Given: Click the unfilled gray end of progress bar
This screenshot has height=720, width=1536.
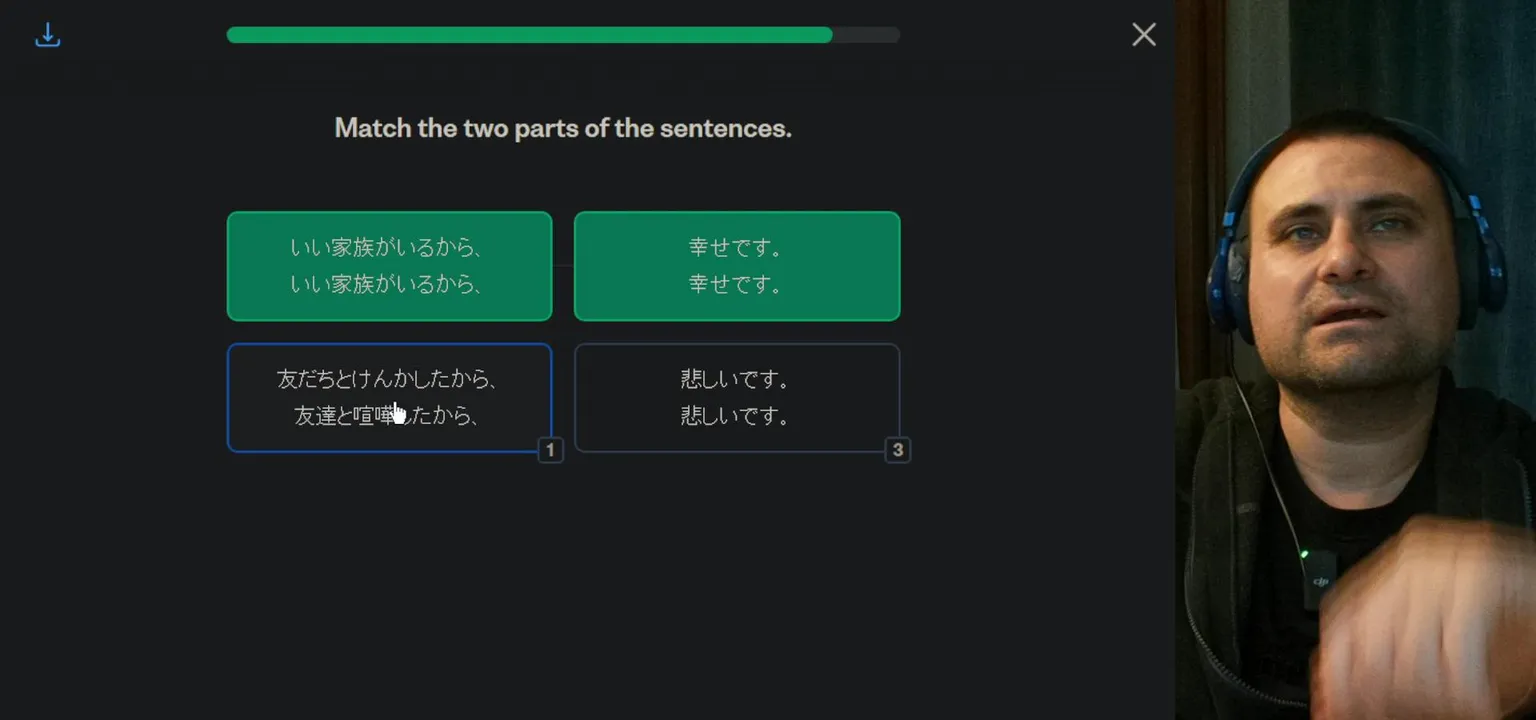Looking at the screenshot, I should coord(867,35).
